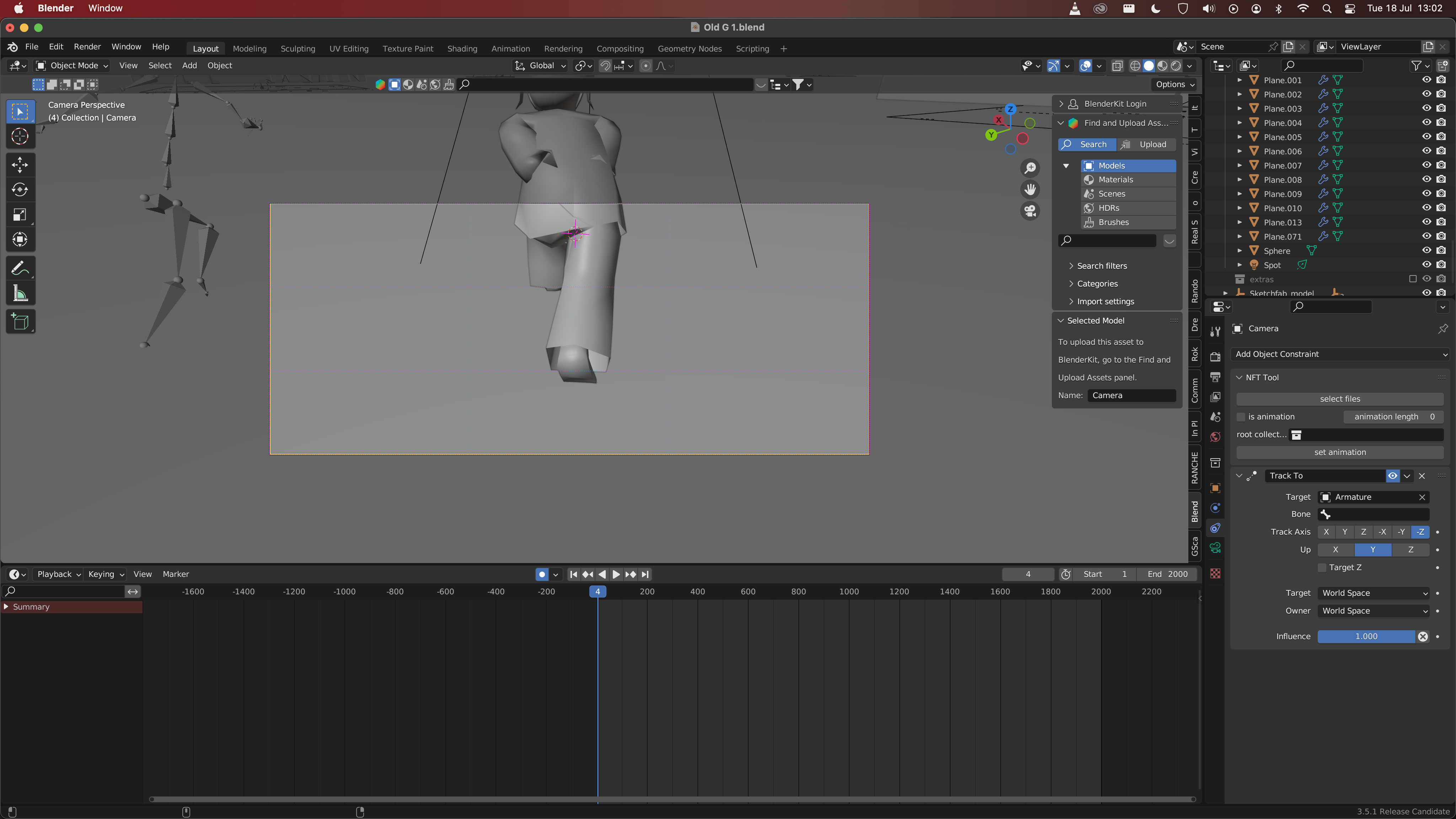Select the Move tool

[20, 165]
